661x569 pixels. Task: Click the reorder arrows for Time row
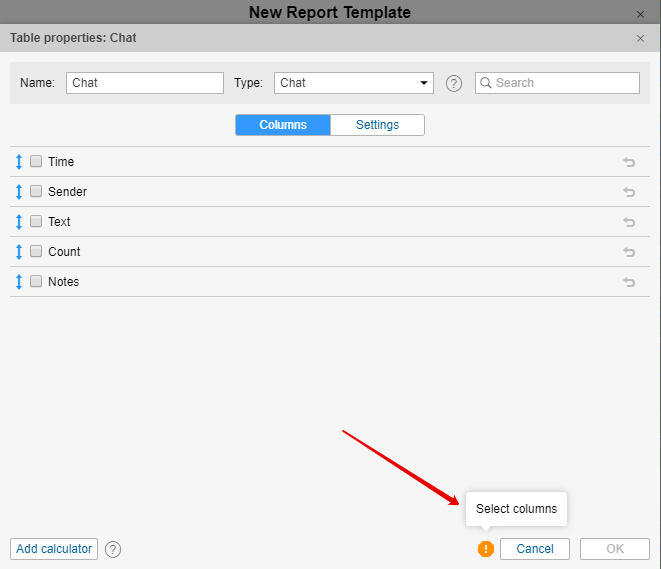coord(18,162)
